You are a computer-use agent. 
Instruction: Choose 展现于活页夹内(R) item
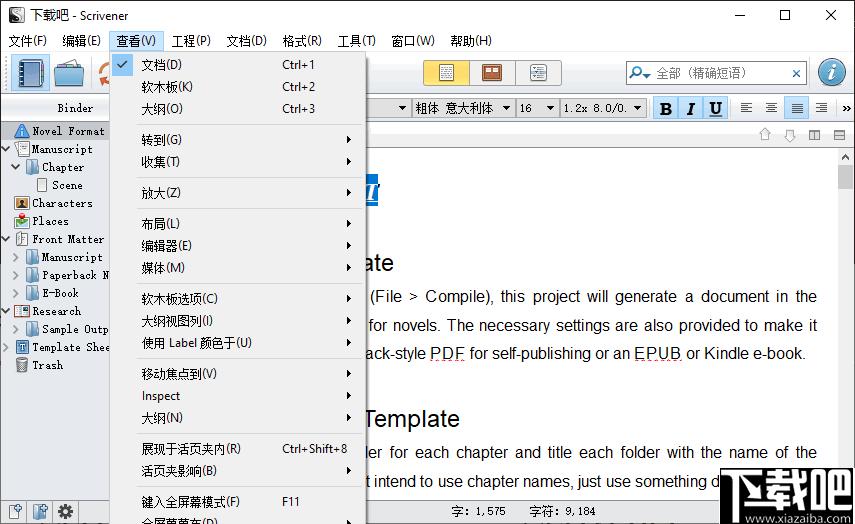pos(238,449)
